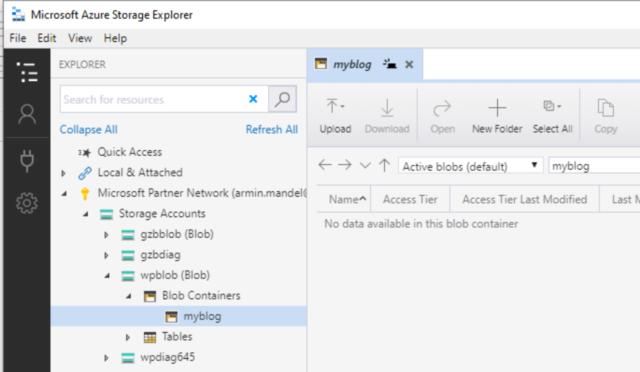This screenshot has width=640, height=372.
Task: Click the Connect plug icon
Action: click(27, 160)
